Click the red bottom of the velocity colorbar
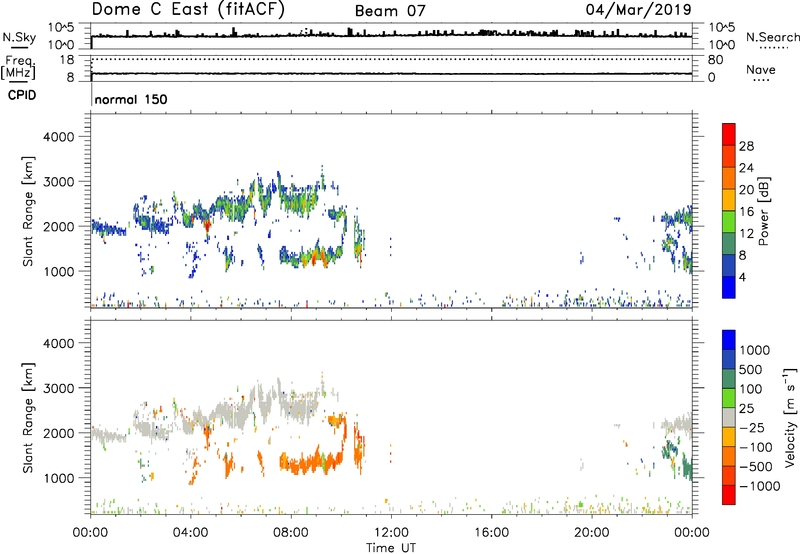Viewport: 800px width, 554px height. 729,495
